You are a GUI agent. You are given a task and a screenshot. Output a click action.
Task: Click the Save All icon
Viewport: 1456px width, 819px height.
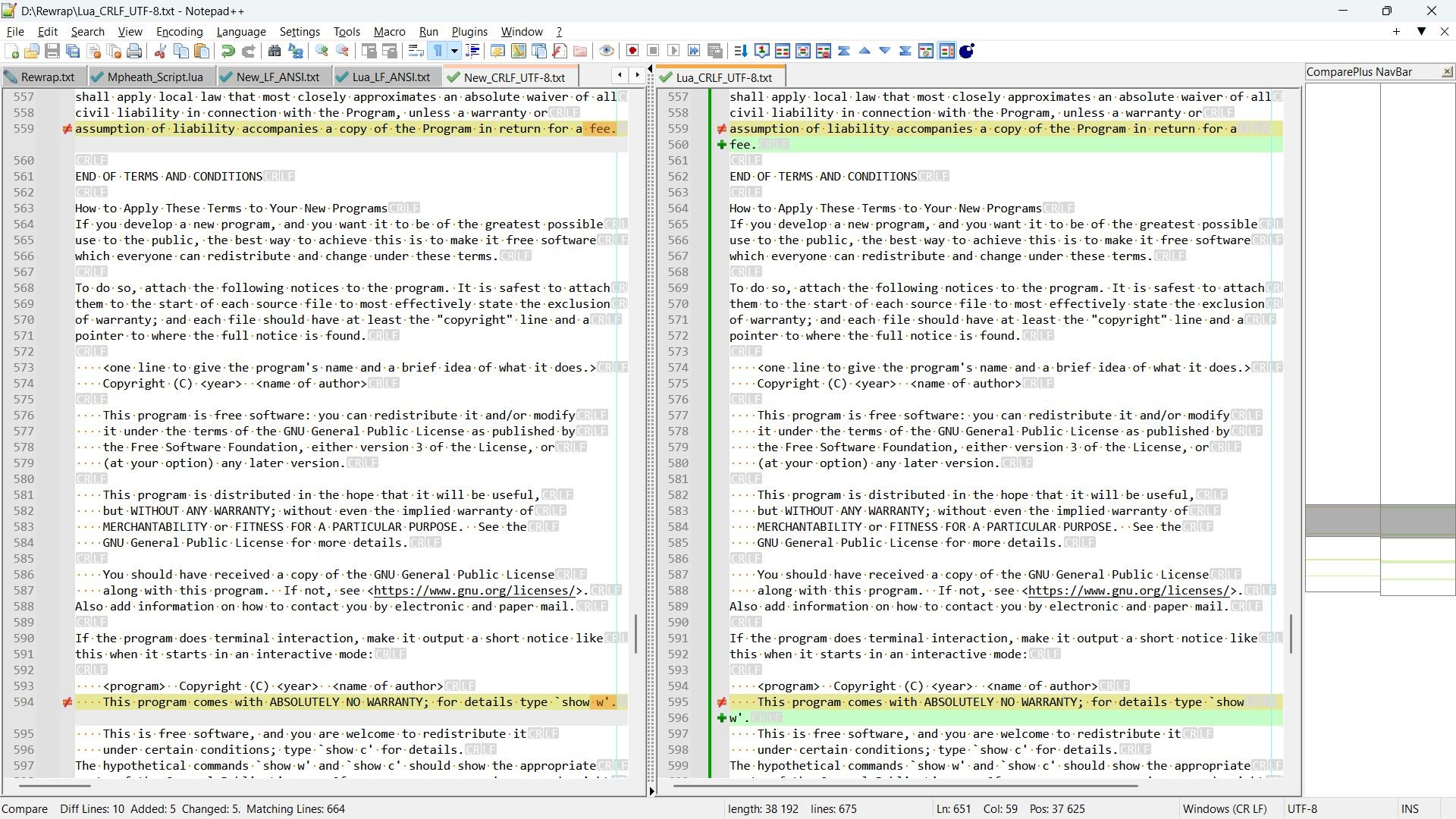73,51
